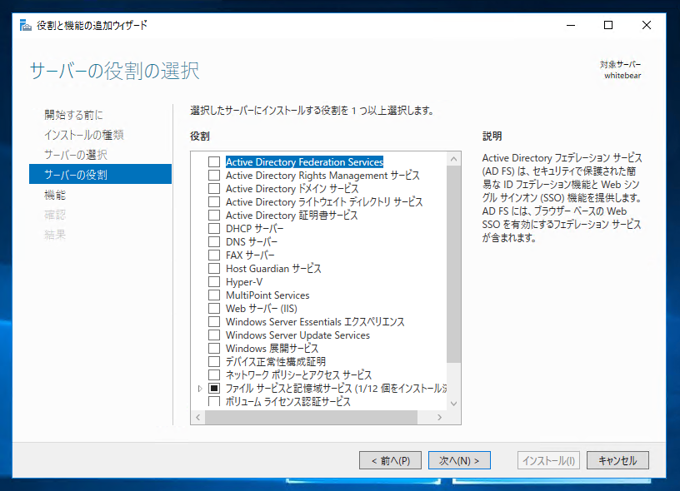Click the キャンセル button

[618, 460]
